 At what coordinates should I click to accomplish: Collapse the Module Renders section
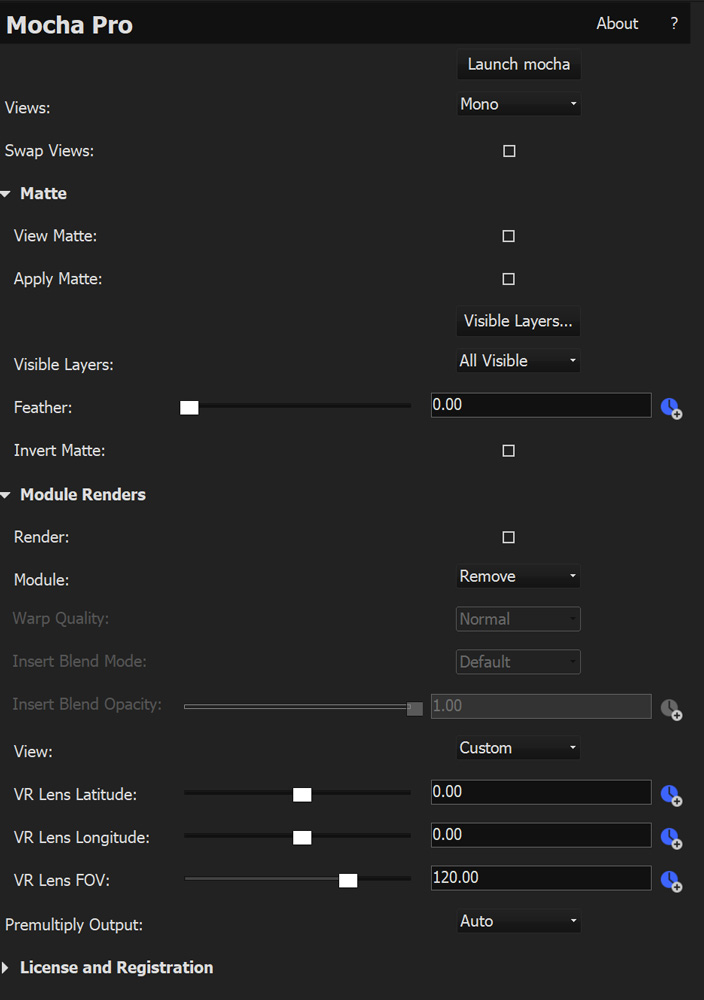[x=6, y=495]
